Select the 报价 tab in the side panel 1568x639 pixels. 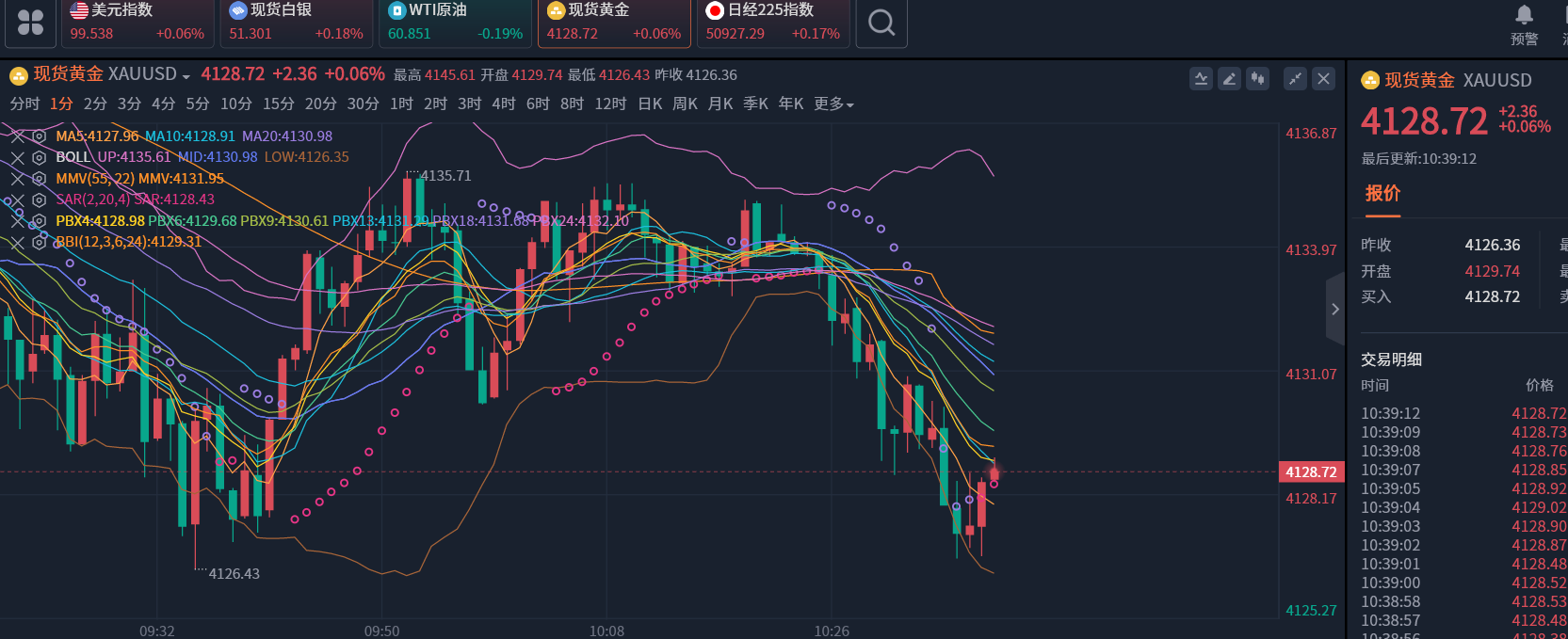(1382, 194)
